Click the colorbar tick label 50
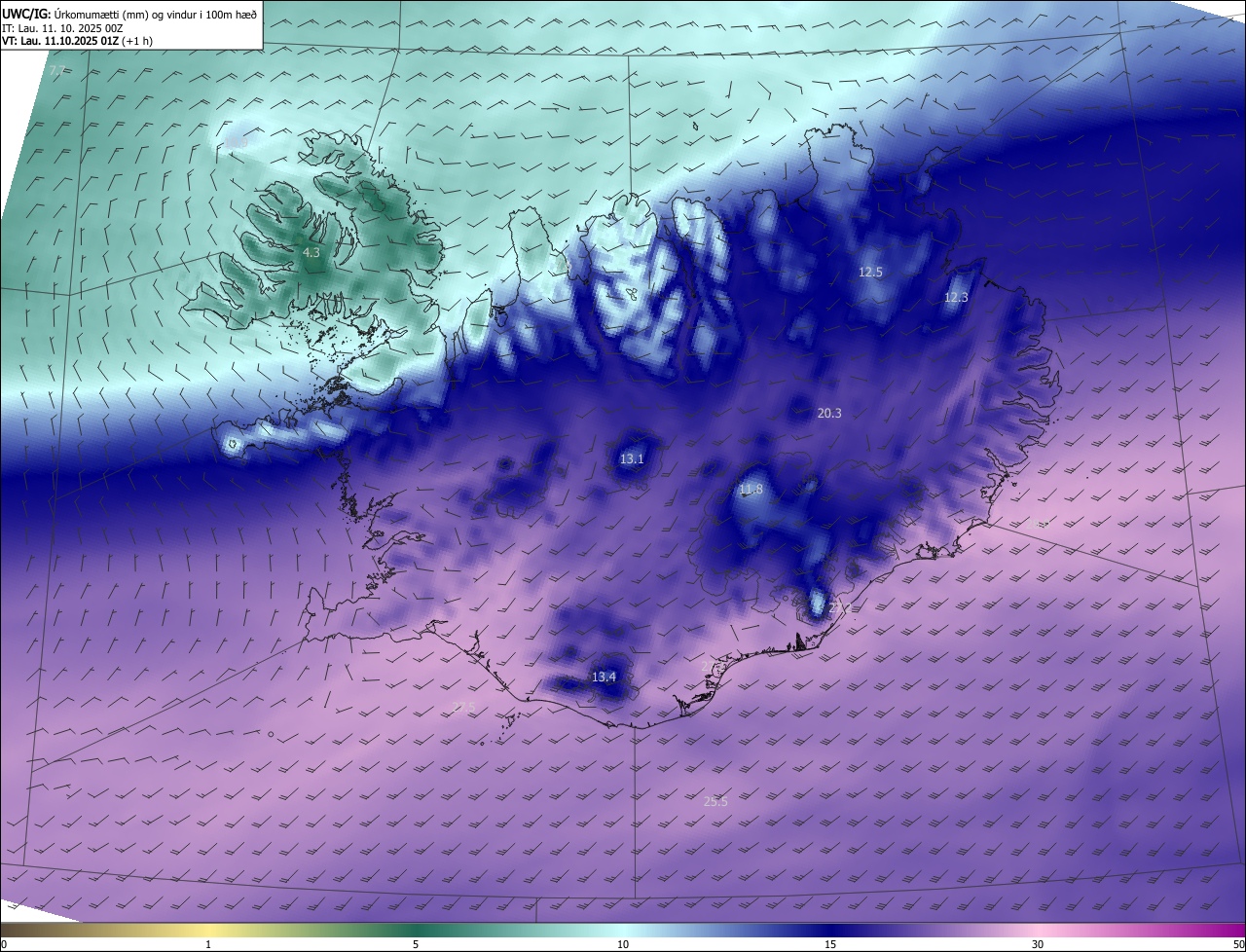Viewport: 1246px width, 952px height. click(1238, 944)
